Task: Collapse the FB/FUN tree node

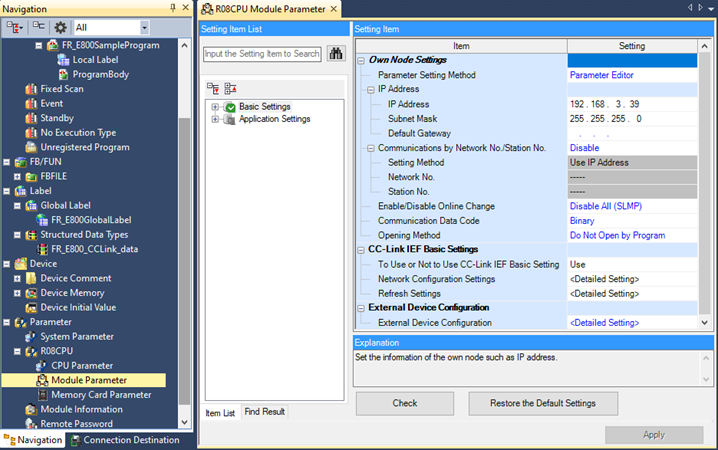Action: (x=6, y=162)
